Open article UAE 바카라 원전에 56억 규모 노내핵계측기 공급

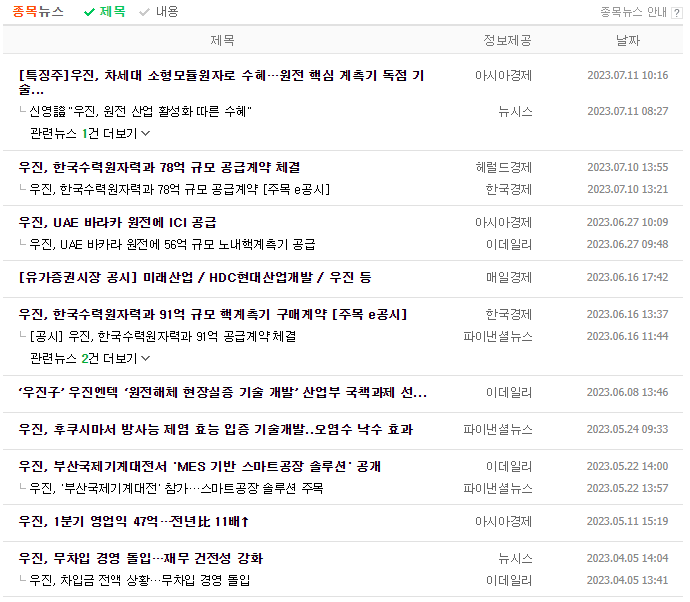[x=172, y=244]
